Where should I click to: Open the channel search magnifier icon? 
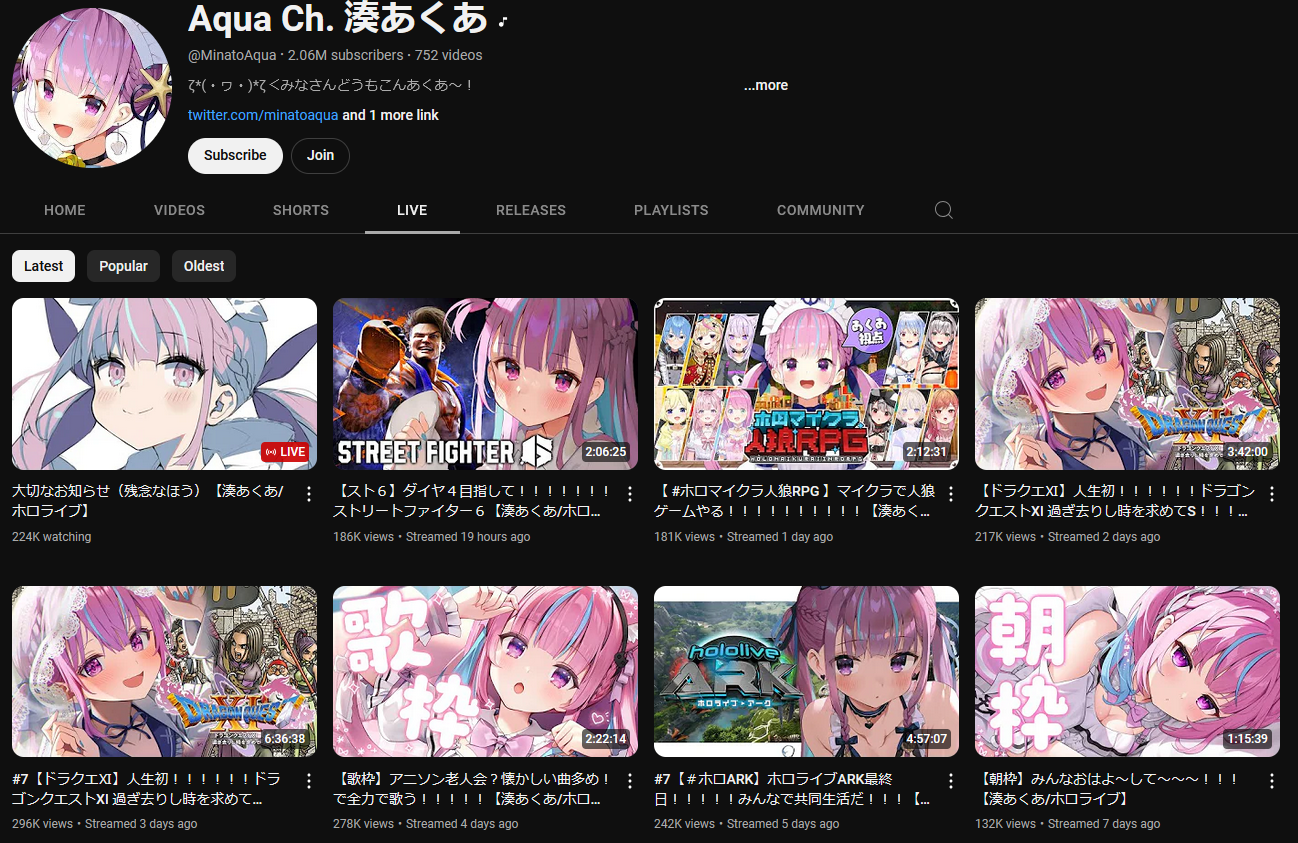[x=943, y=210]
